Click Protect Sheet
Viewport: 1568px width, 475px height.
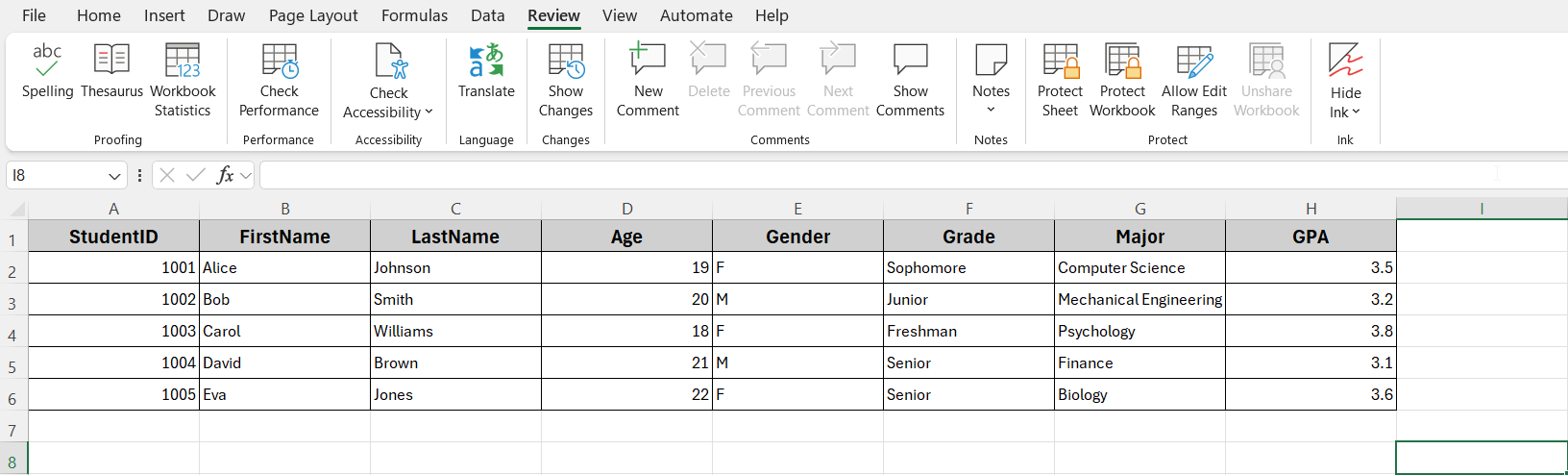tap(1060, 81)
